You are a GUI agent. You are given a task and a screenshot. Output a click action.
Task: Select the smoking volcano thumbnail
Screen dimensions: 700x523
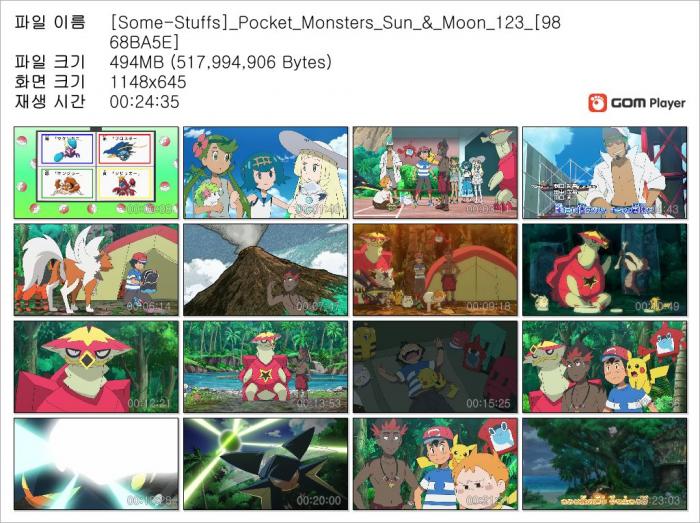[x=266, y=270]
